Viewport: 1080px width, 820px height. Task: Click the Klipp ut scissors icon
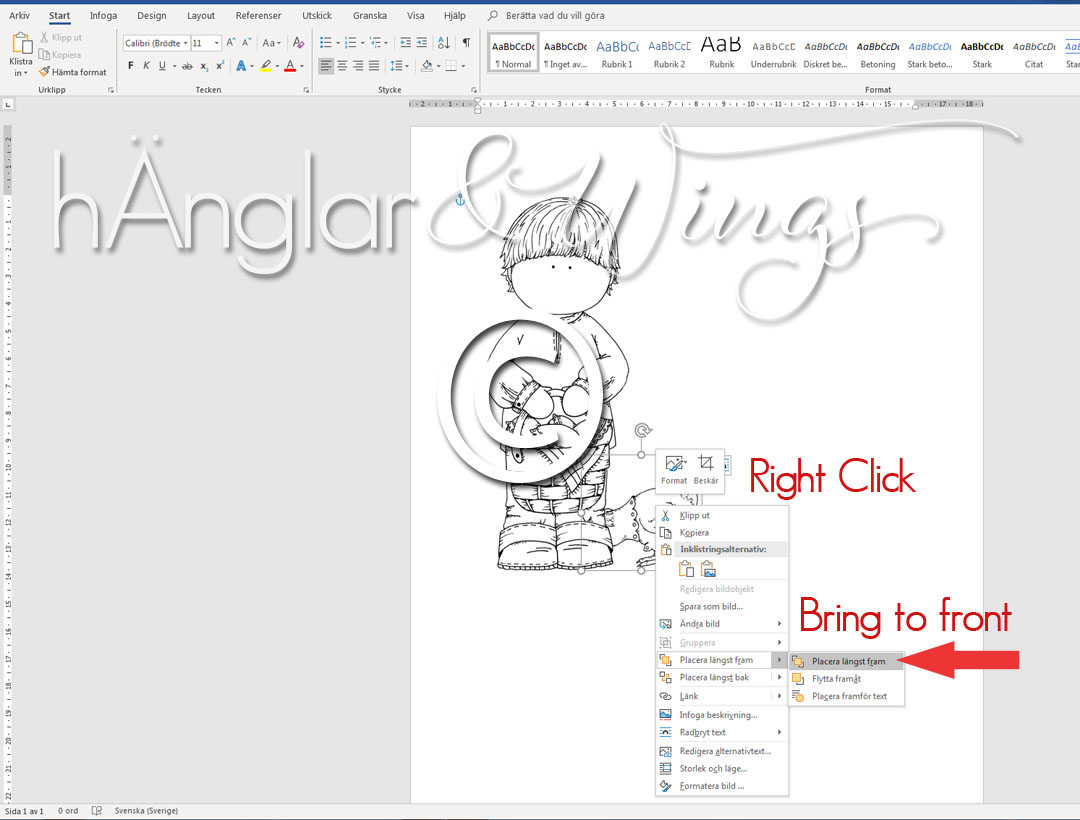[x=663, y=514]
